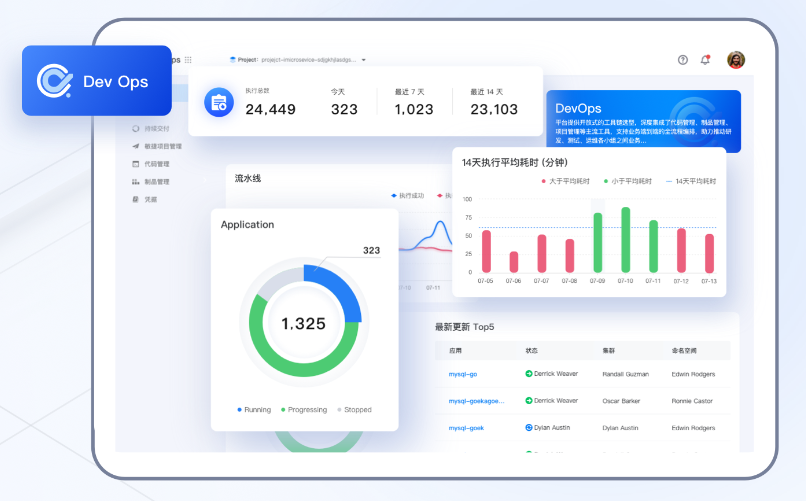Toggle the Running legend entry
Image resolution: width=806 pixels, height=501 pixels.
(254, 410)
